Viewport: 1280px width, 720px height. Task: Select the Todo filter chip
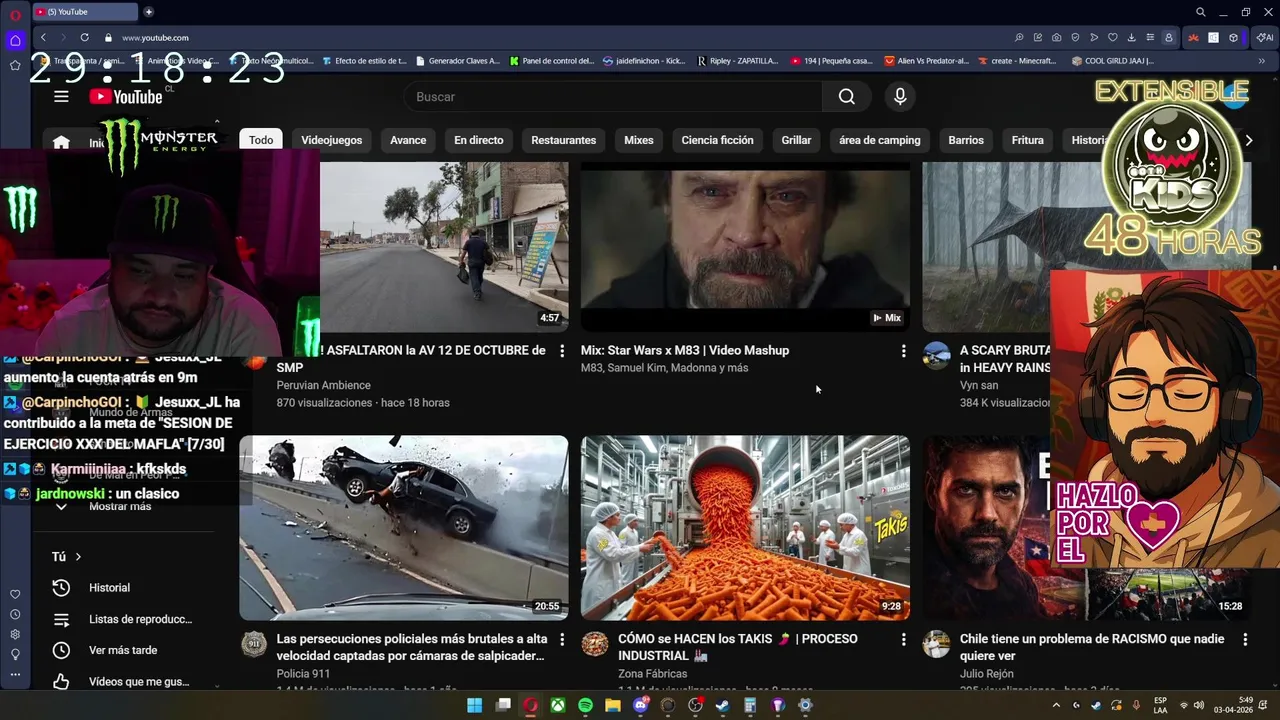click(261, 140)
